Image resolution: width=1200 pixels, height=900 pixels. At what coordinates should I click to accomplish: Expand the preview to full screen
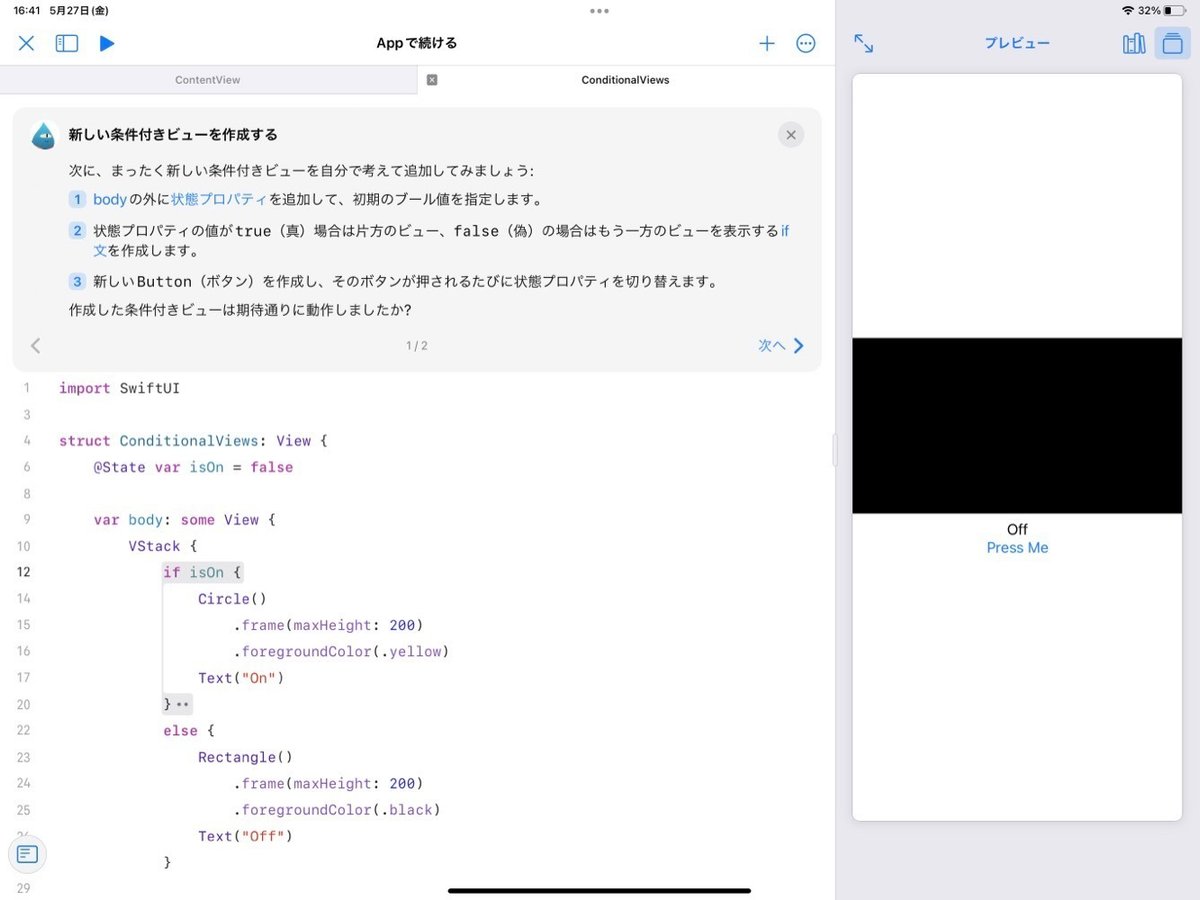(864, 43)
